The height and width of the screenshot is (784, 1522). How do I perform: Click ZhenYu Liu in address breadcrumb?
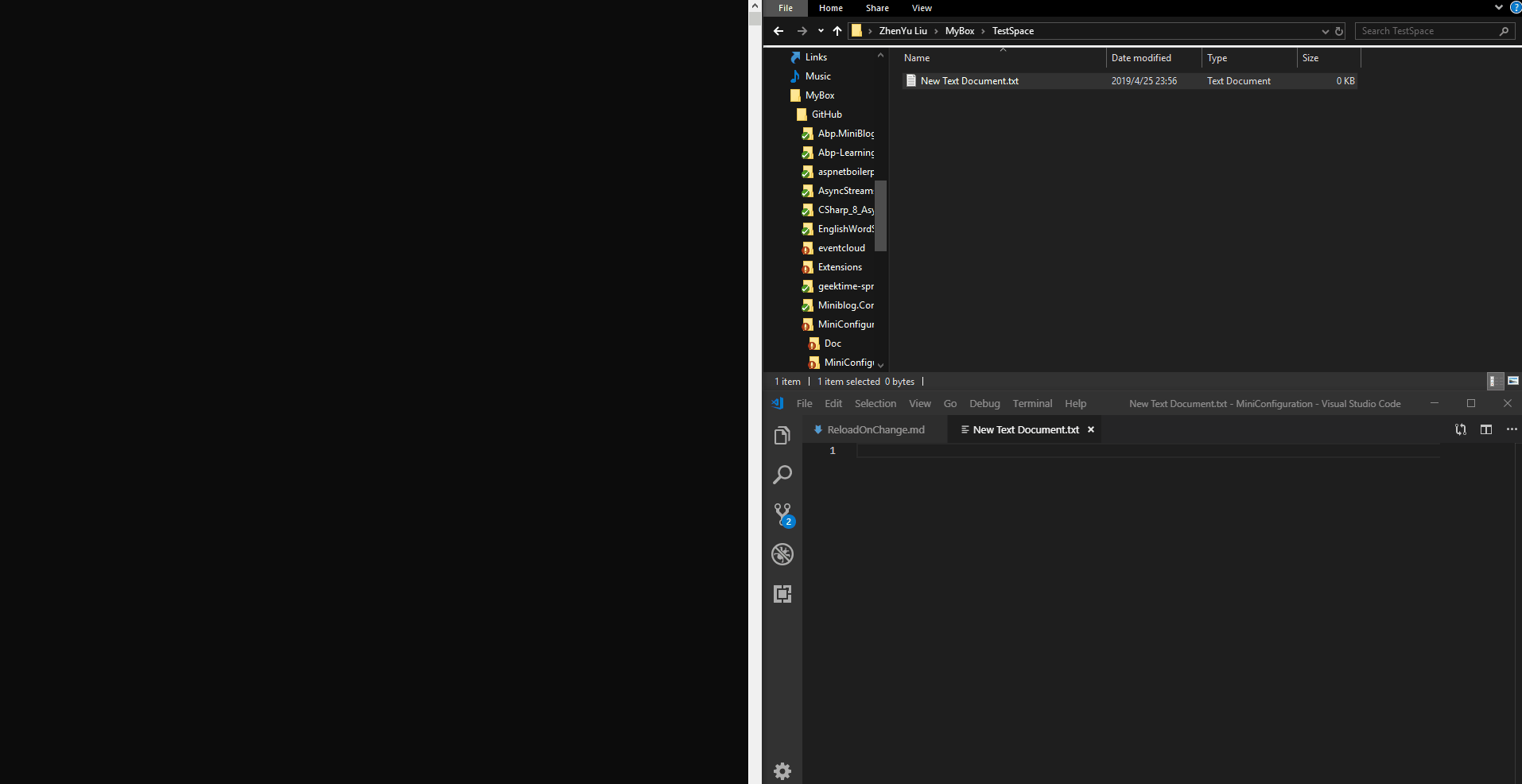(903, 31)
